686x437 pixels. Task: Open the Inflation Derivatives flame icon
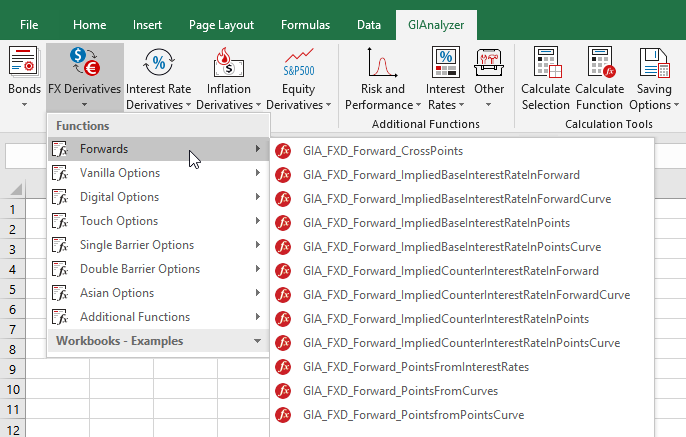pos(228,63)
